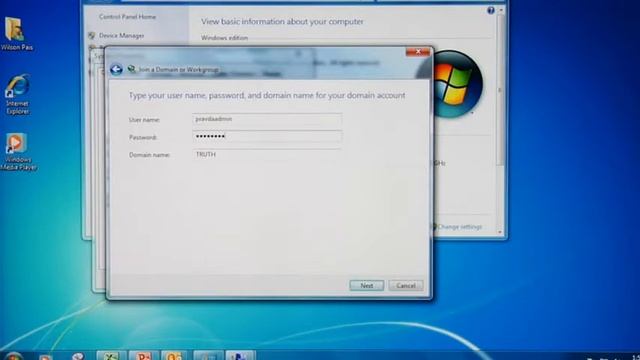Cancel the Join a Domain wizard
Image resolution: width=640 pixels, height=360 pixels.
[406, 286]
